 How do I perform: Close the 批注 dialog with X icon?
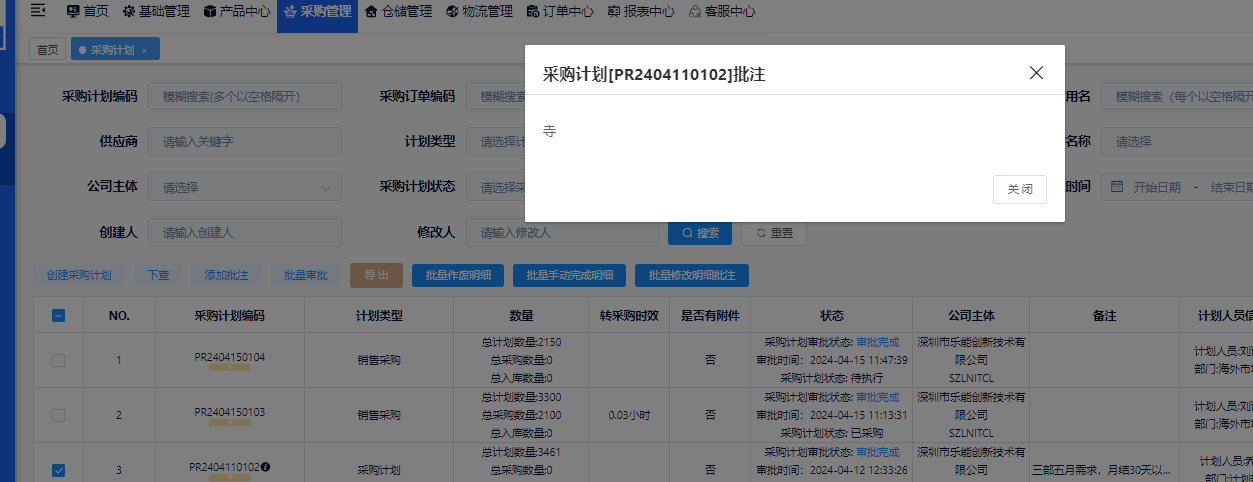coord(1036,73)
